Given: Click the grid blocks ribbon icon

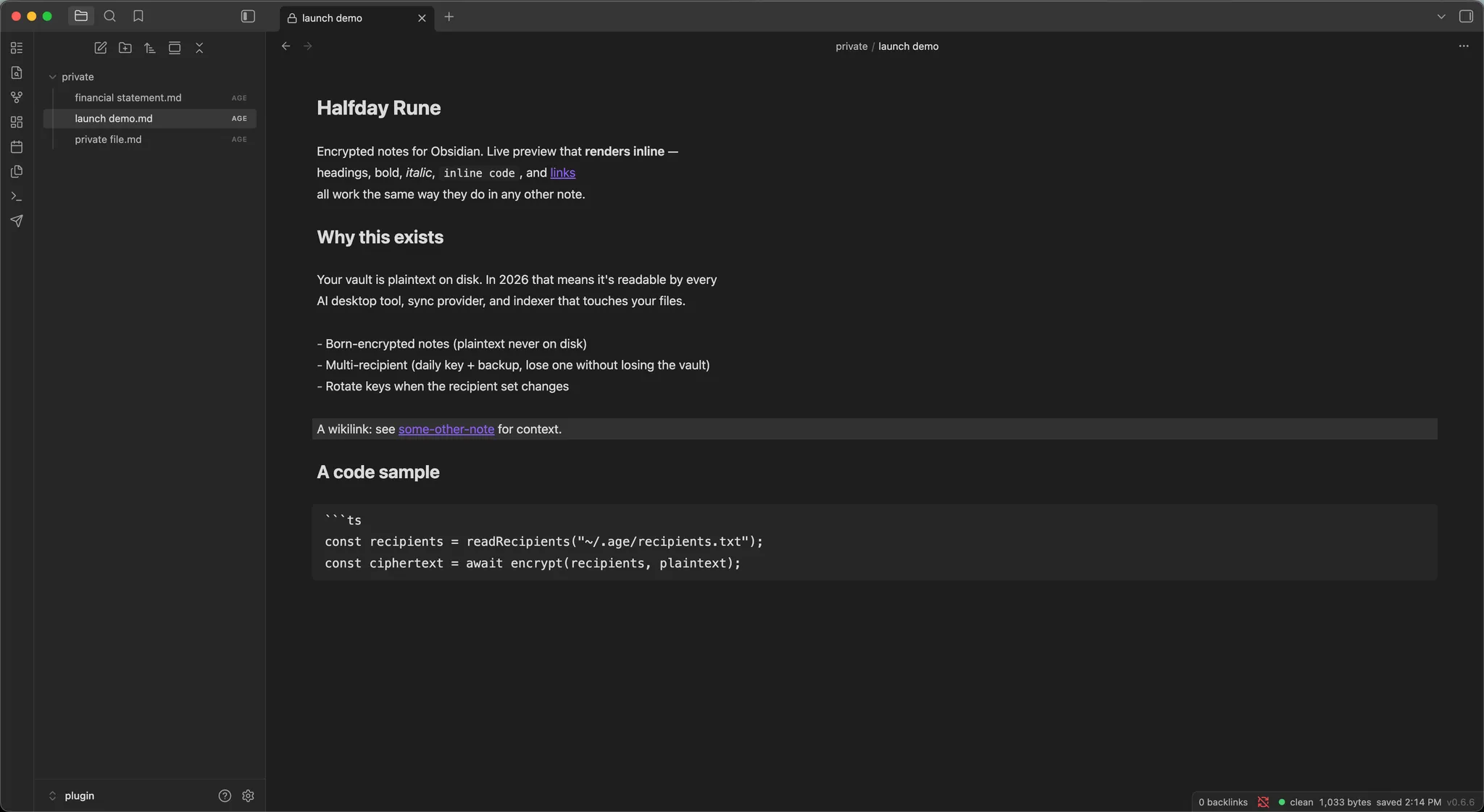Looking at the screenshot, I should [x=17, y=122].
